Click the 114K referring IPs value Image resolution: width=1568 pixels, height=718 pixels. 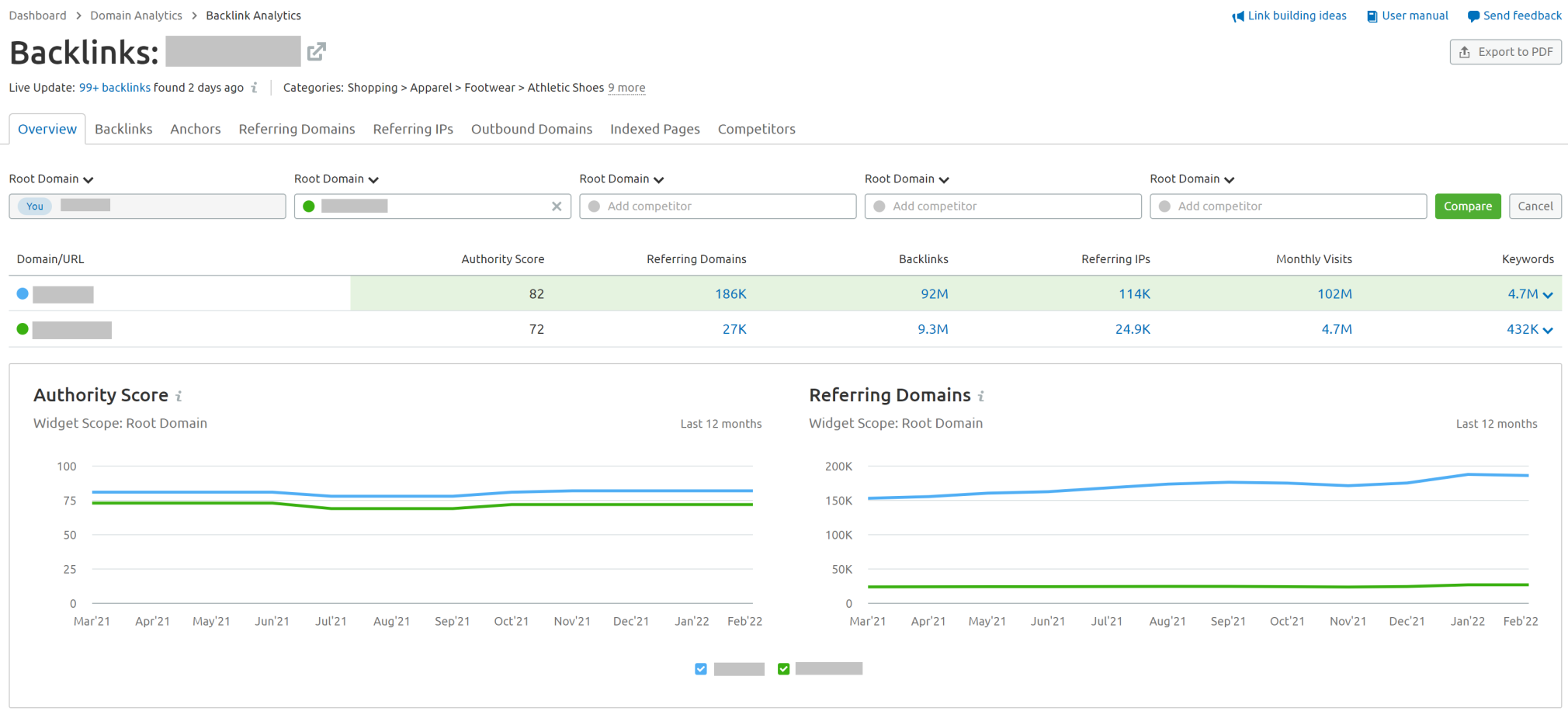[x=1134, y=293]
